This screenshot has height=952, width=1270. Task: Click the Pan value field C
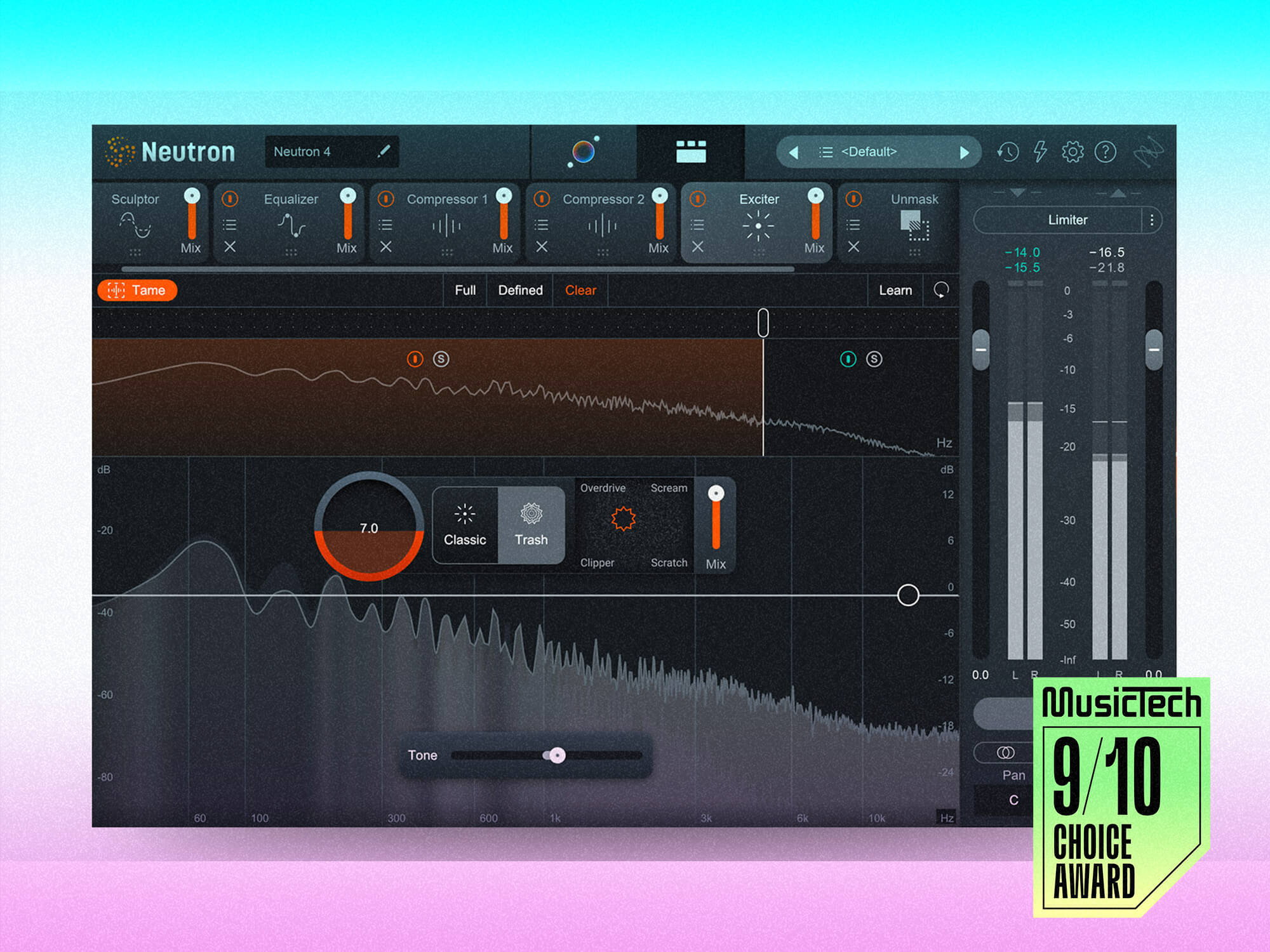point(1013,800)
